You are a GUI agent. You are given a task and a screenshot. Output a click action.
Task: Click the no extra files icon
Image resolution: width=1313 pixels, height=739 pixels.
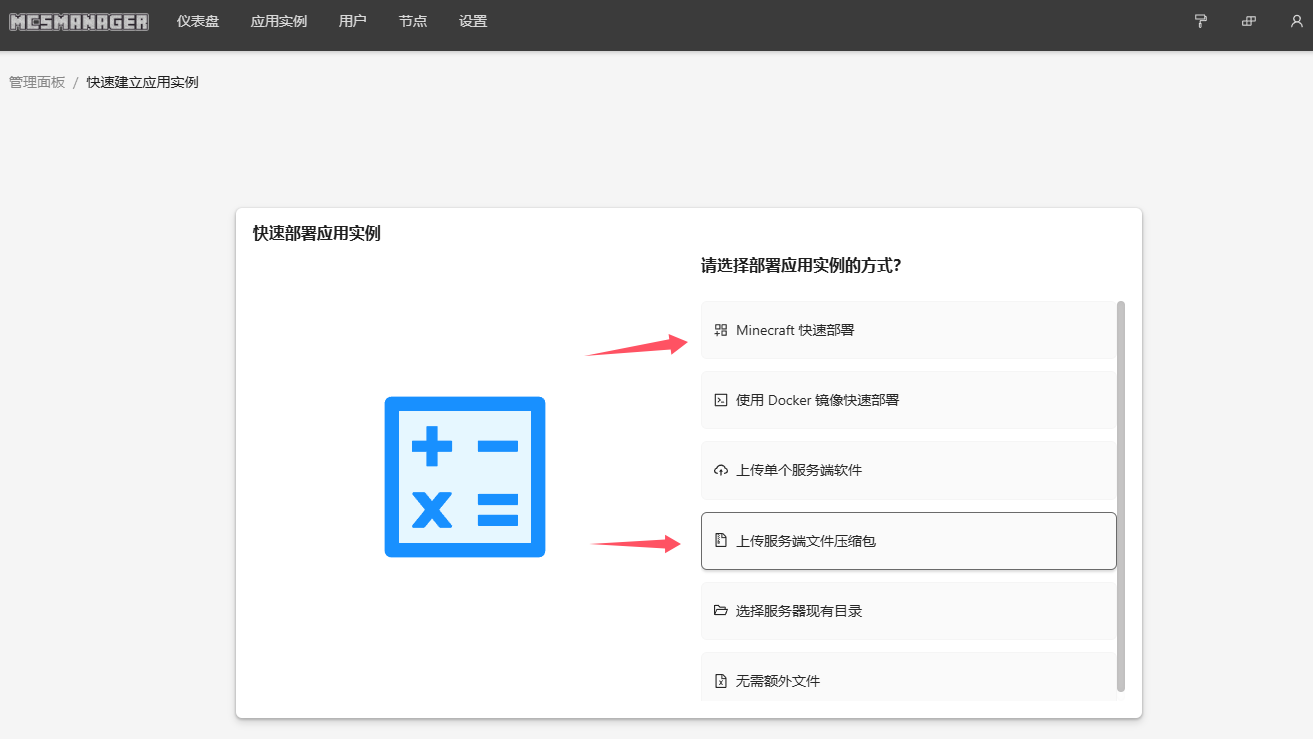click(x=720, y=681)
